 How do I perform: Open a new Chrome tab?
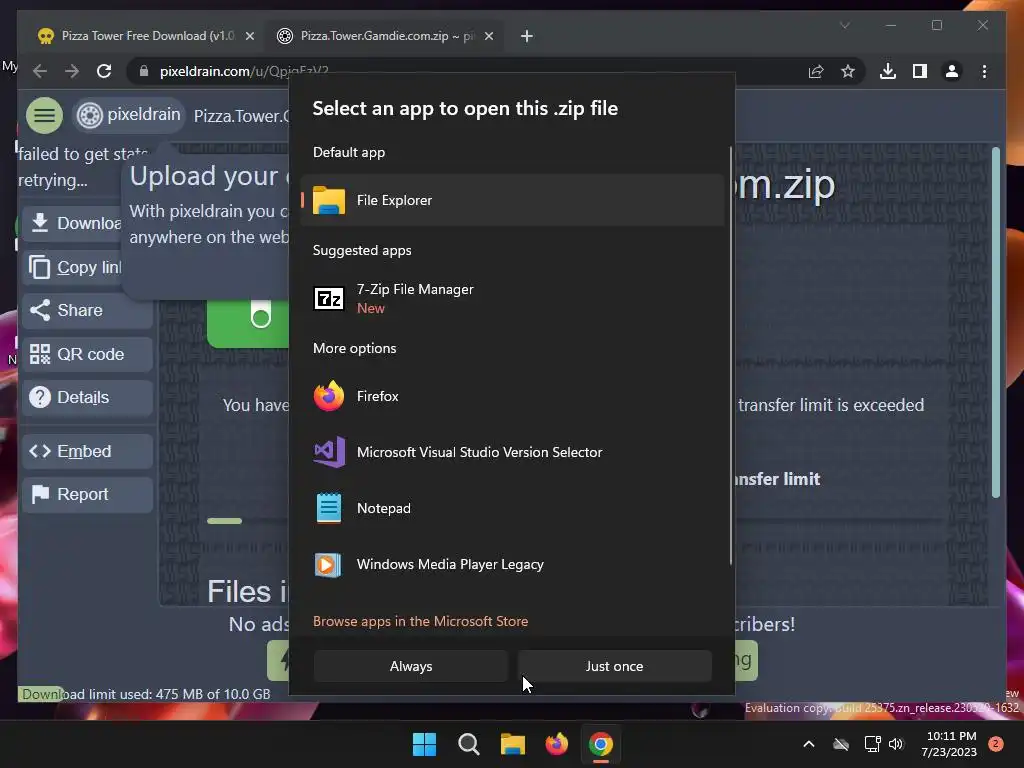[x=527, y=37]
